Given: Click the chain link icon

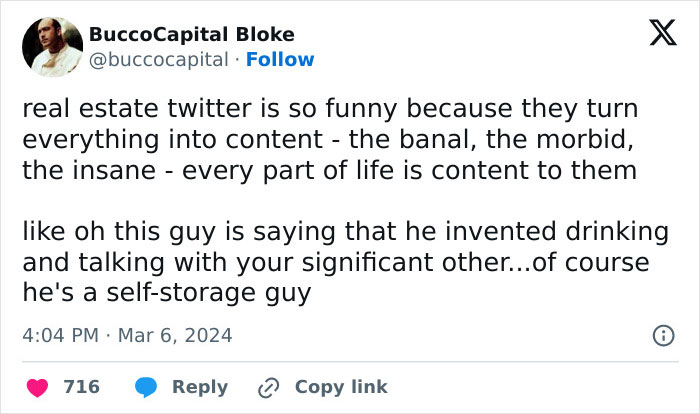Looking at the screenshot, I should click(267, 387).
